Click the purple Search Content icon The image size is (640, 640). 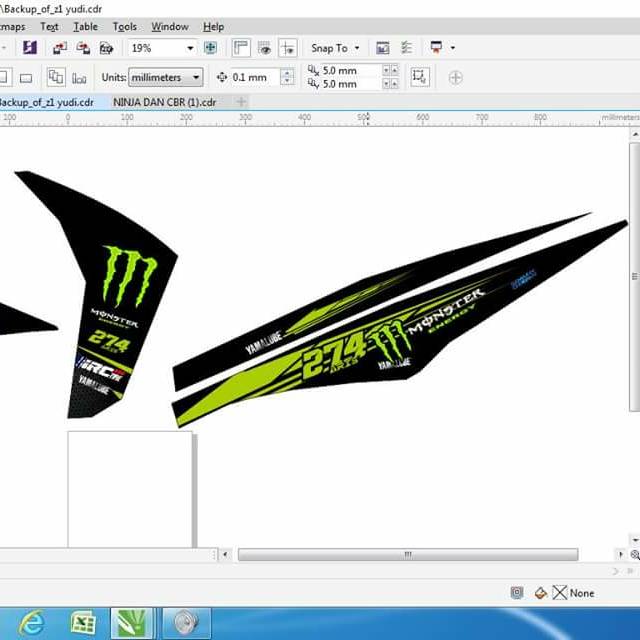click(x=29, y=48)
